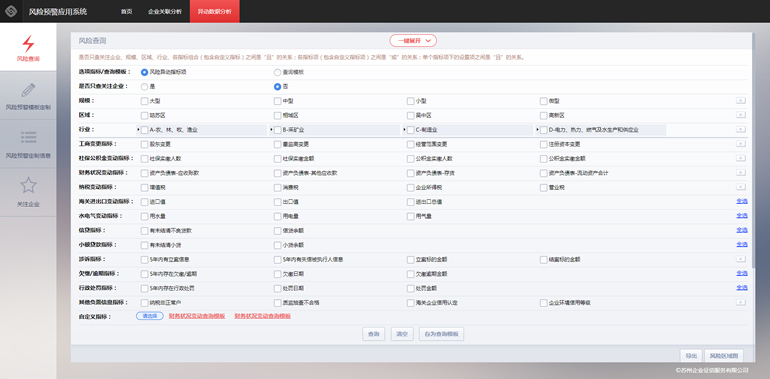Check the 进口值 checkbox
Image resolution: width=770 pixels, height=379 pixels.
[144, 202]
